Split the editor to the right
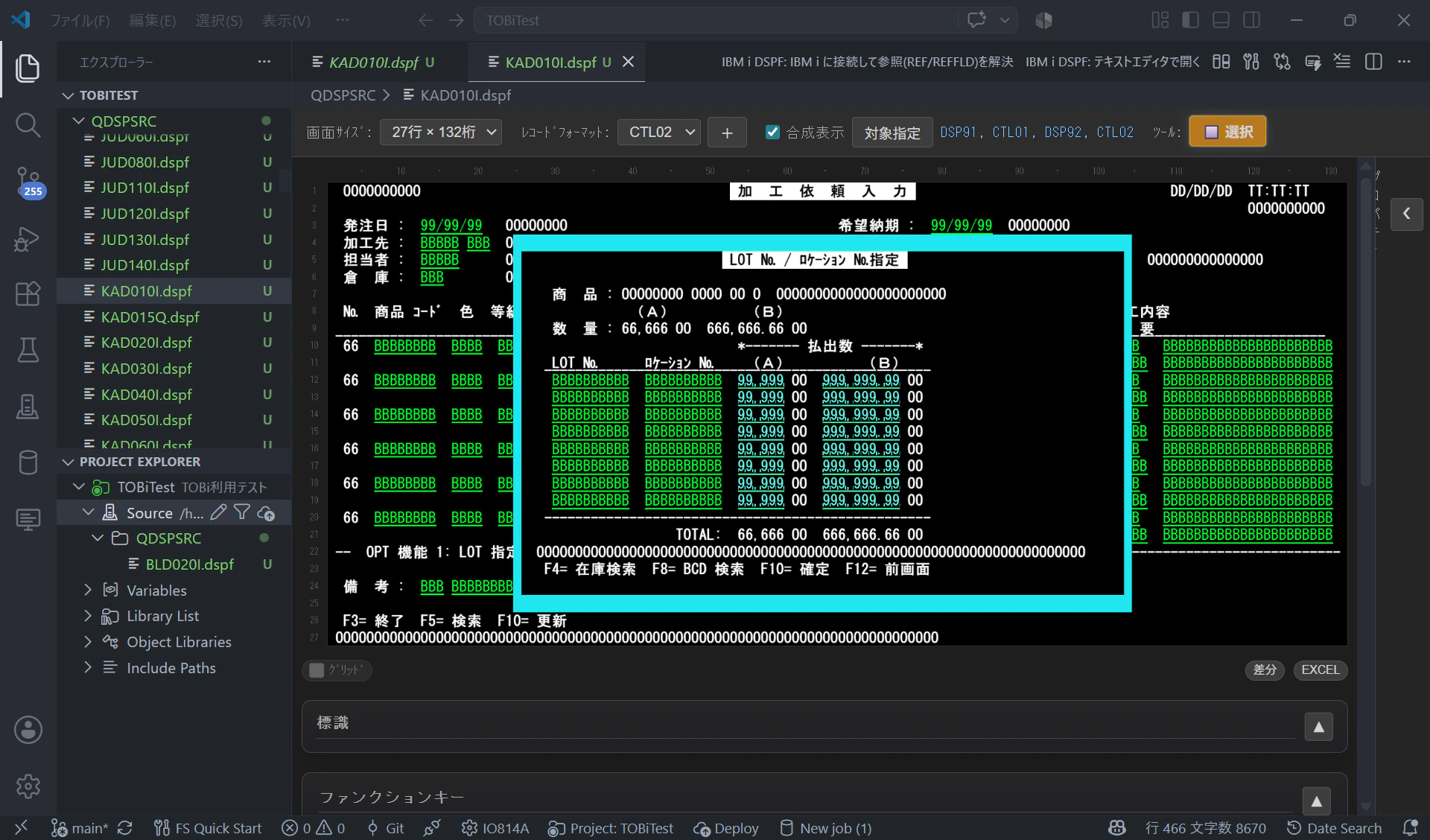 tap(1373, 62)
